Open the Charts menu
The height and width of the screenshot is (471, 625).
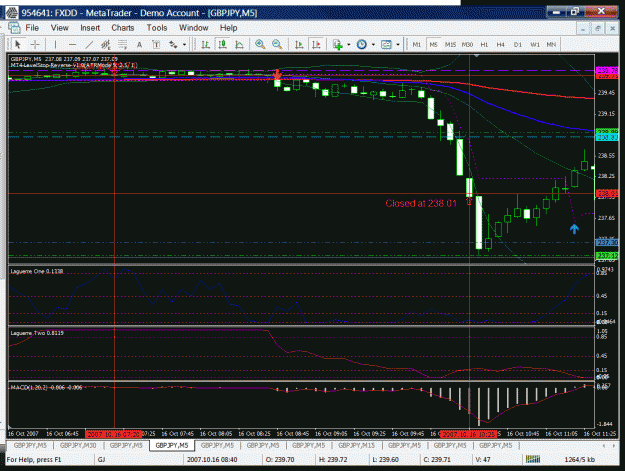[123, 28]
